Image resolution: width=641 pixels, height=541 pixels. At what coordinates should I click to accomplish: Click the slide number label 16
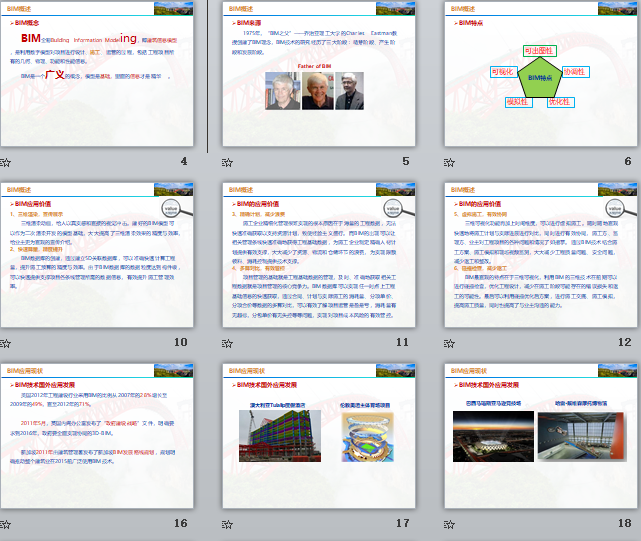point(180,523)
